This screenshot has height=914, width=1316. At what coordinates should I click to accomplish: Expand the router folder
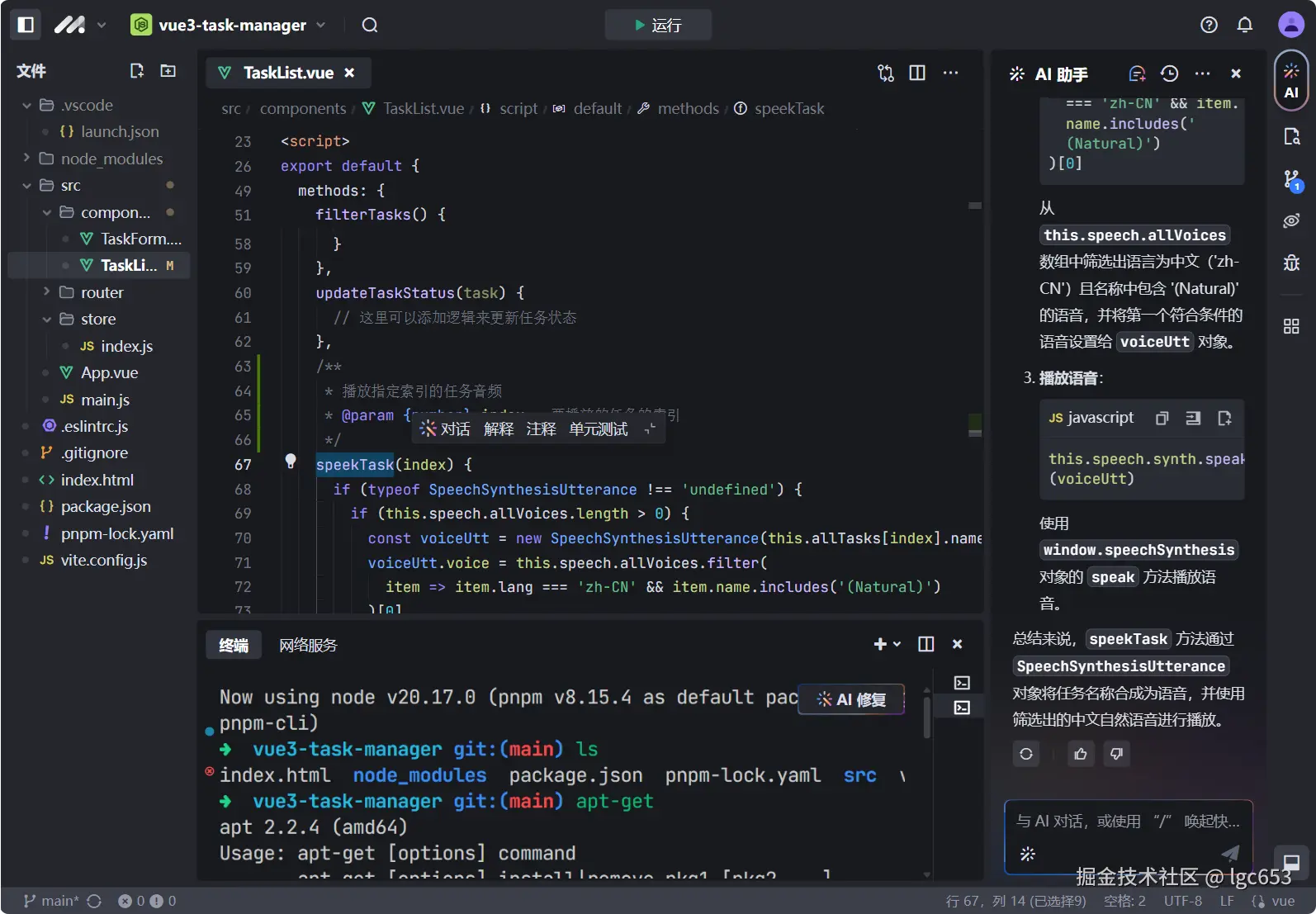[x=47, y=292]
